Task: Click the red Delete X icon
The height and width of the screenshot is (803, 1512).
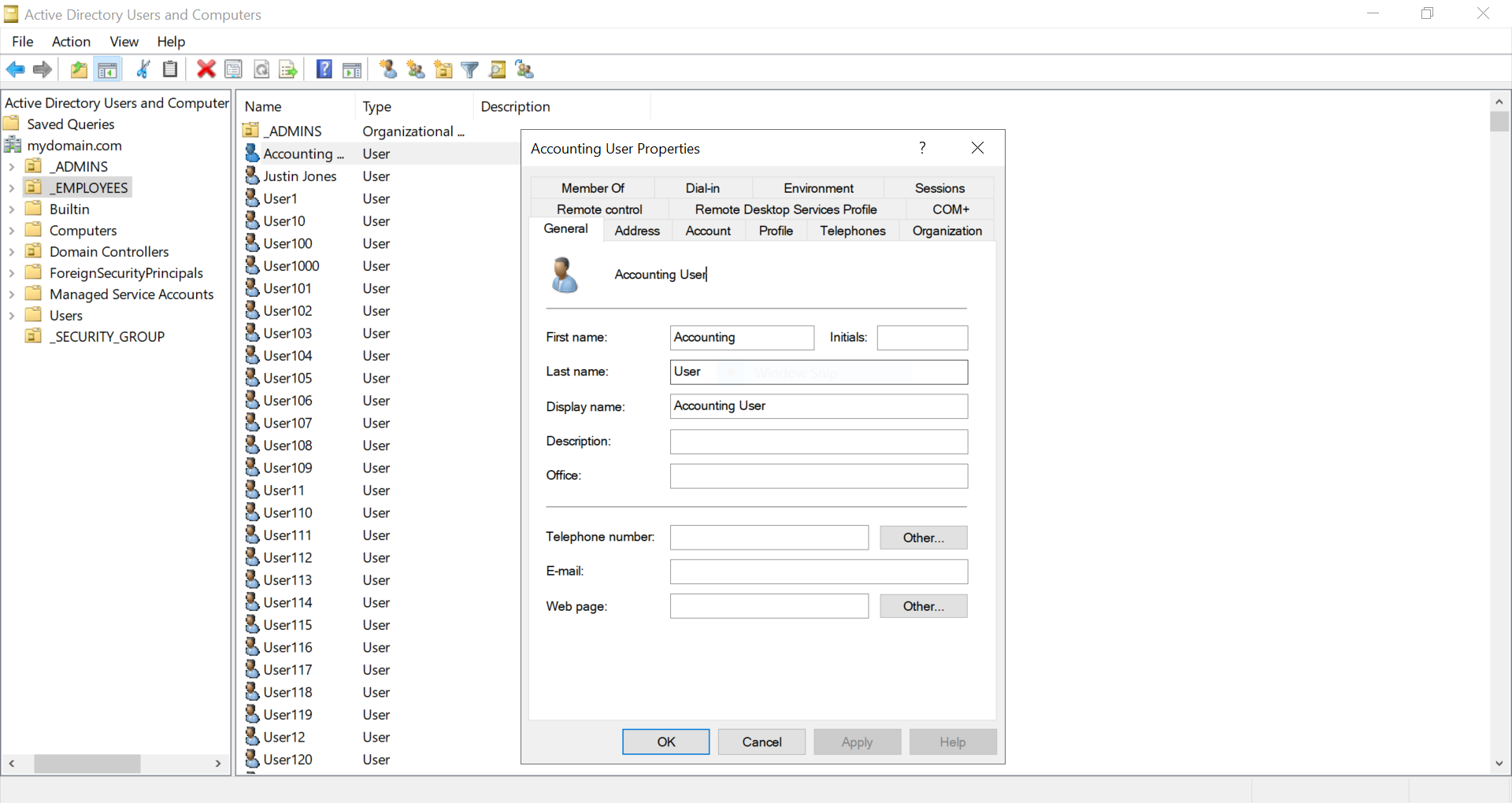Action: (206, 70)
